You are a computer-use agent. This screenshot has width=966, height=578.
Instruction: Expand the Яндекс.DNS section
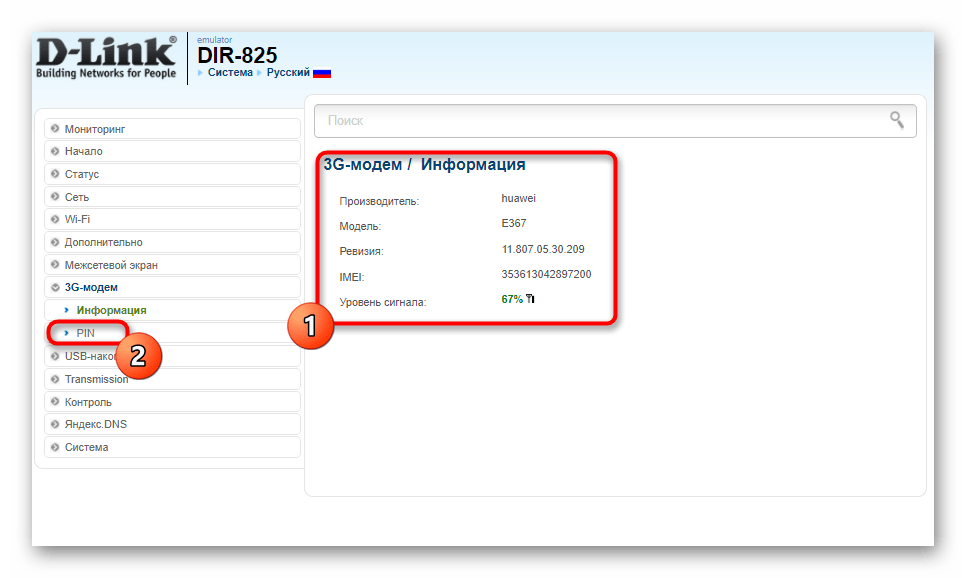pyautogui.click(x=96, y=424)
